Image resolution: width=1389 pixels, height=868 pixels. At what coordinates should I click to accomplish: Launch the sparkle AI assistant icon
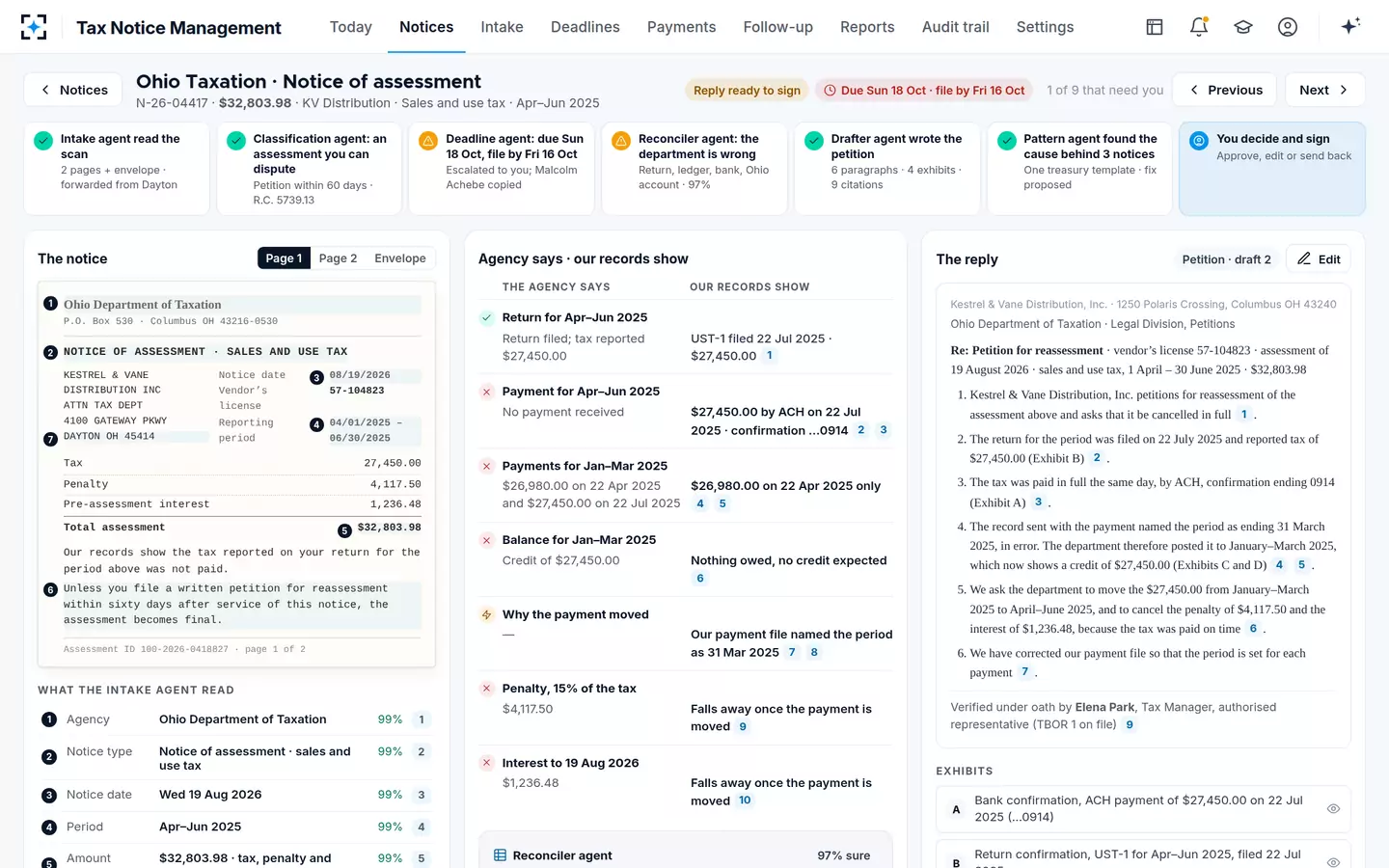pyautogui.click(x=1350, y=26)
